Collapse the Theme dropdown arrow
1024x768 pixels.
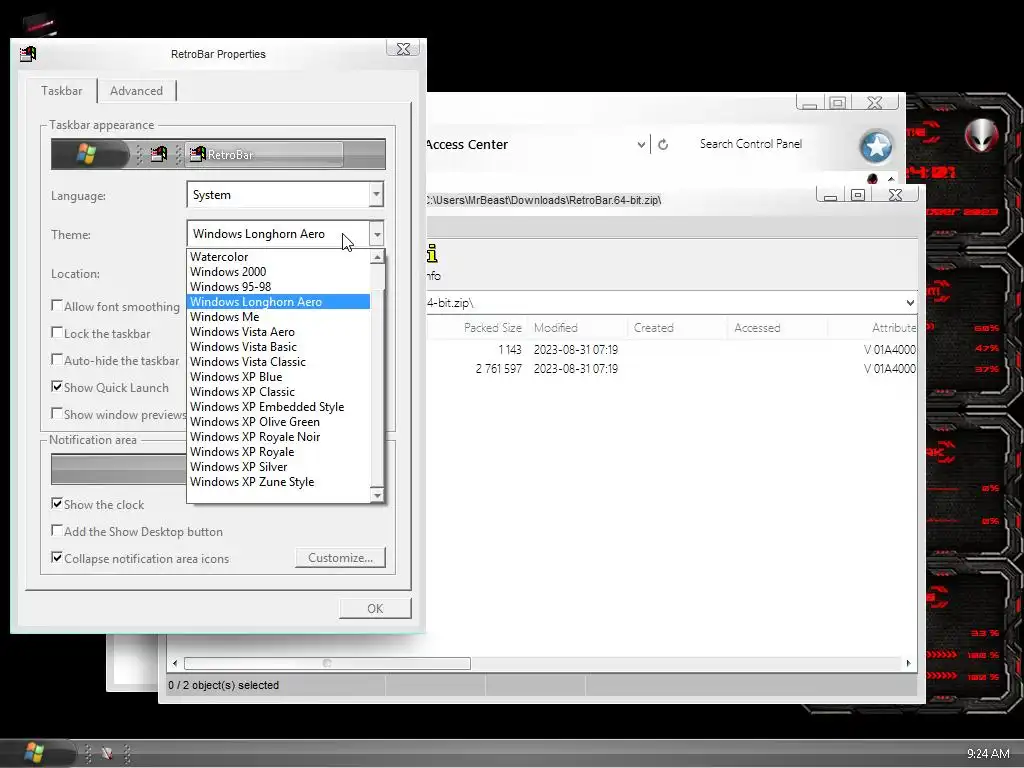[x=377, y=234]
